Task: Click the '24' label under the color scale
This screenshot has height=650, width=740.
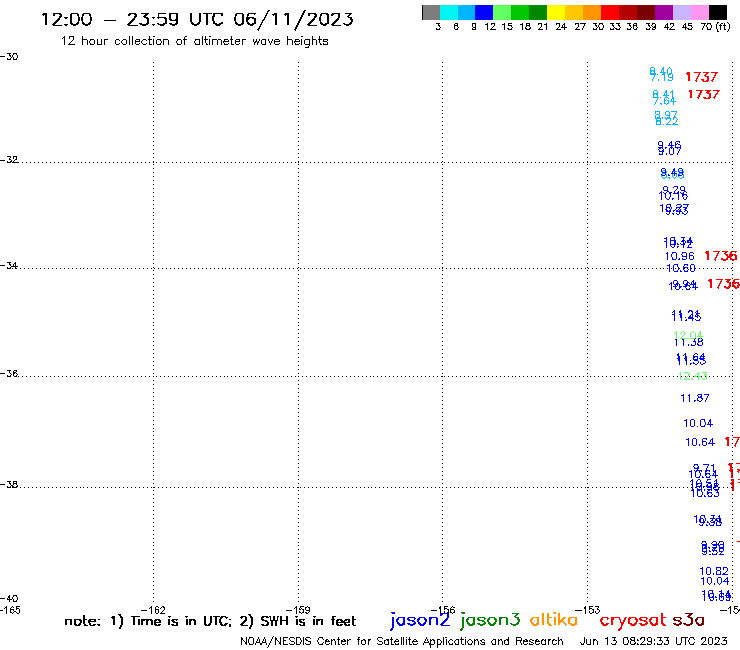Action: pyautogui.click(x=561, y=27)
